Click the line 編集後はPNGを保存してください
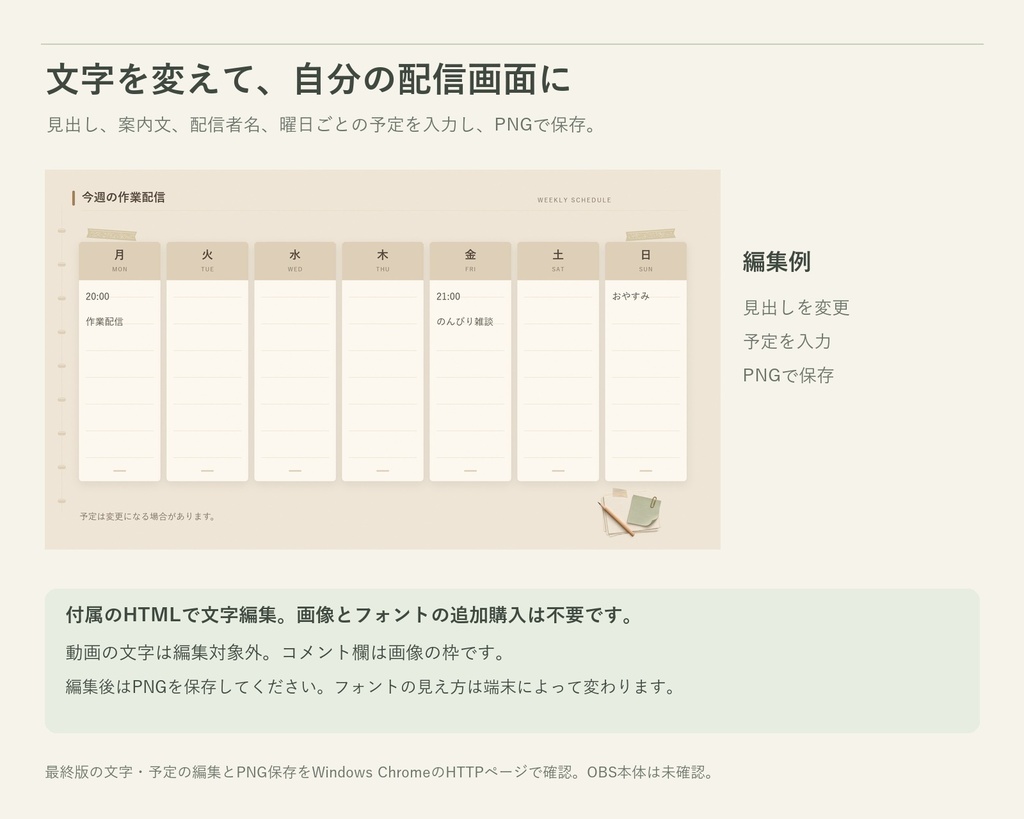1024x819 pixels. (371, 686)
